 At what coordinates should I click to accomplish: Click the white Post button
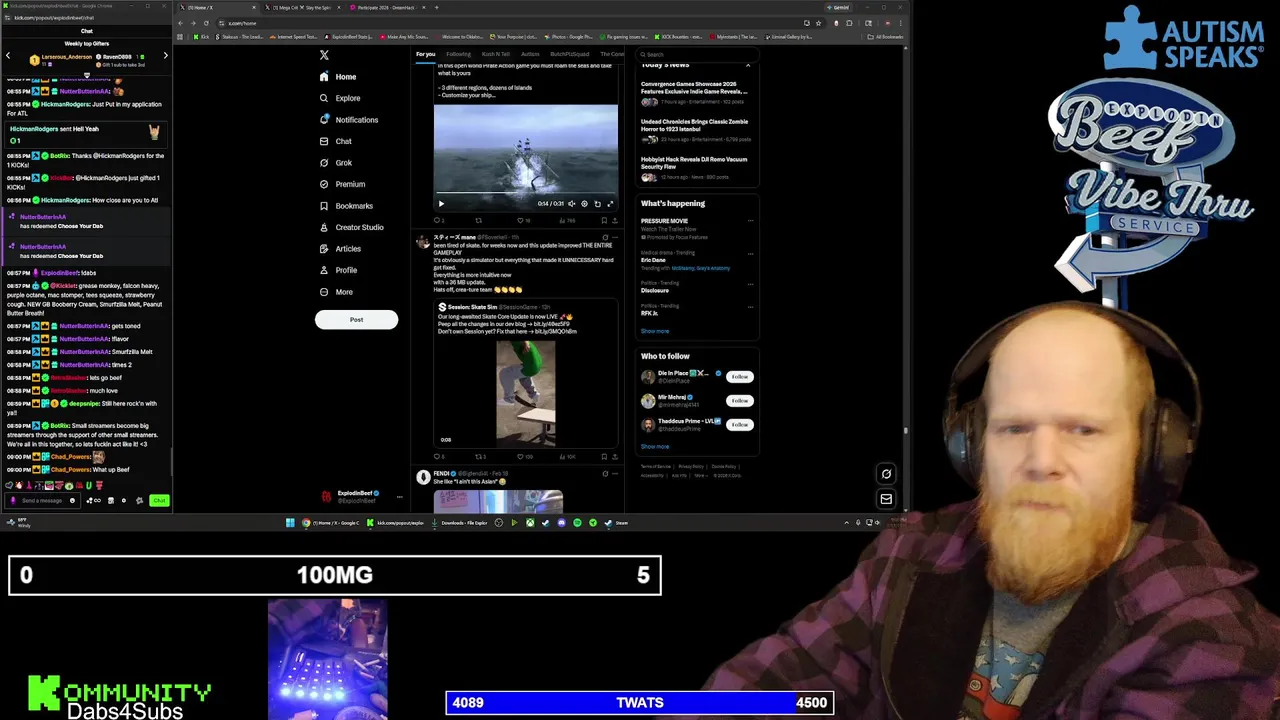pyautogui.click(x=356, y=319)
